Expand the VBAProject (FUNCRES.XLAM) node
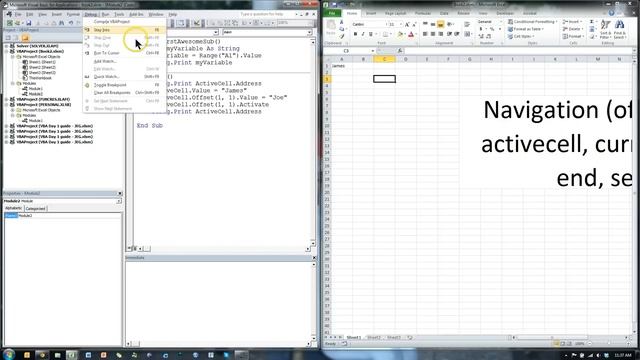Screen dimensions: 640x360 pyautogui.click(x=7, y=99)
